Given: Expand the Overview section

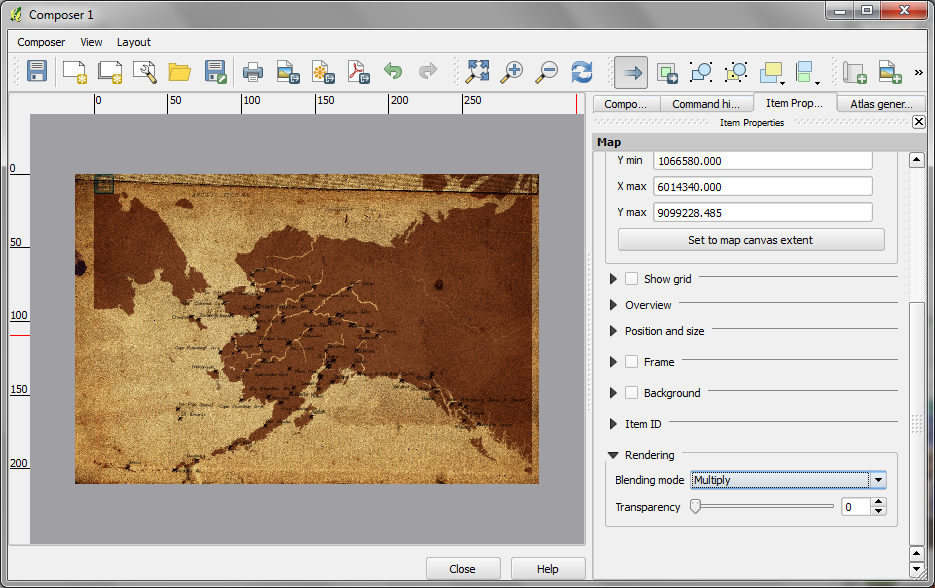Looking at the screenshot, I should coord(613,304).
